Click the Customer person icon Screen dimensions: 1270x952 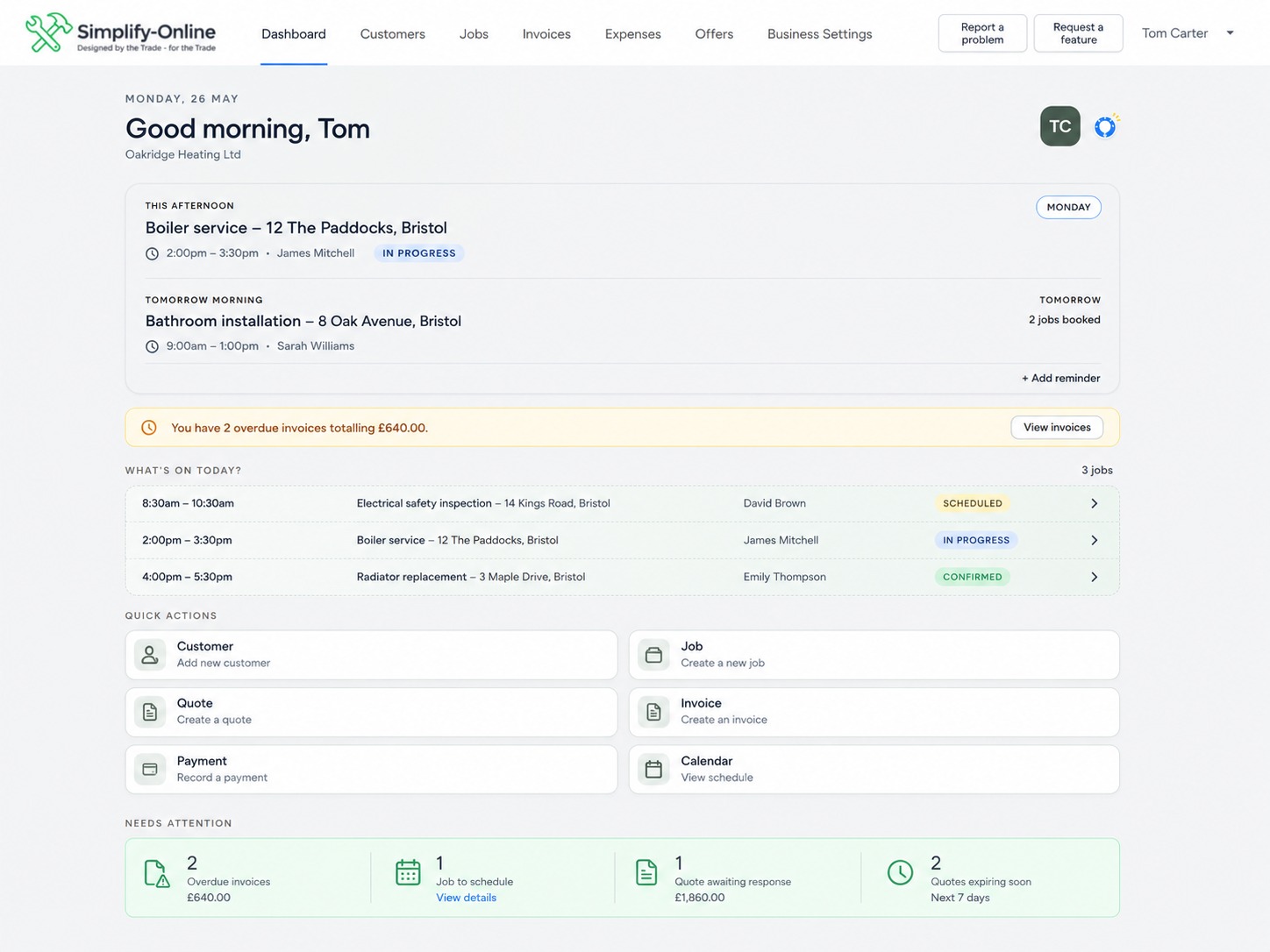[x=150, y=655]
